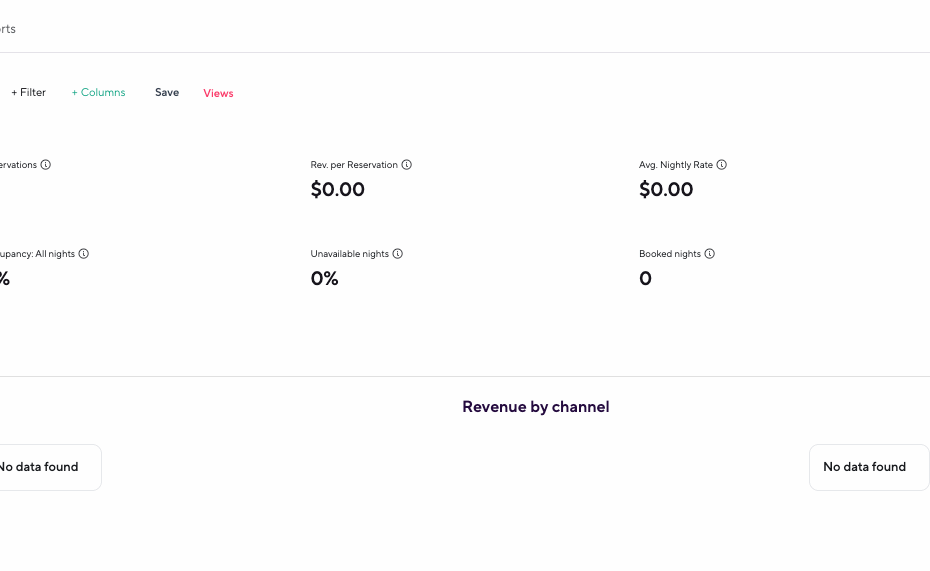Click the Booked nights value 0
This screenshot has height=571, width=930.
pos(645,279)
